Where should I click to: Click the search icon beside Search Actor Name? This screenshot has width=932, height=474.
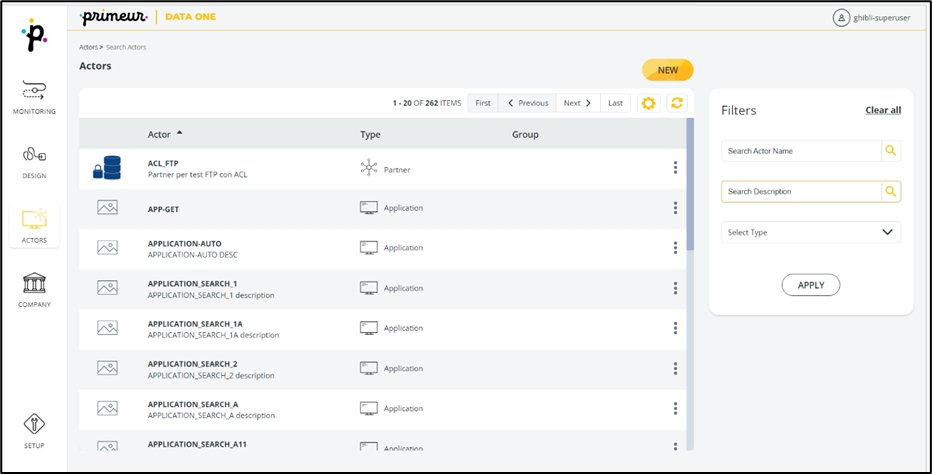click(x=890, y=151)
